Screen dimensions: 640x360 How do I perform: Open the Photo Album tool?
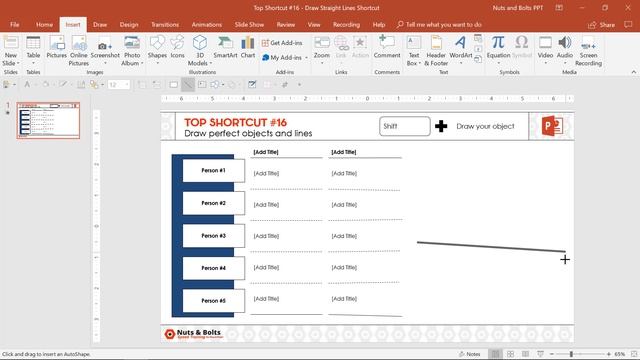(132, 51)
